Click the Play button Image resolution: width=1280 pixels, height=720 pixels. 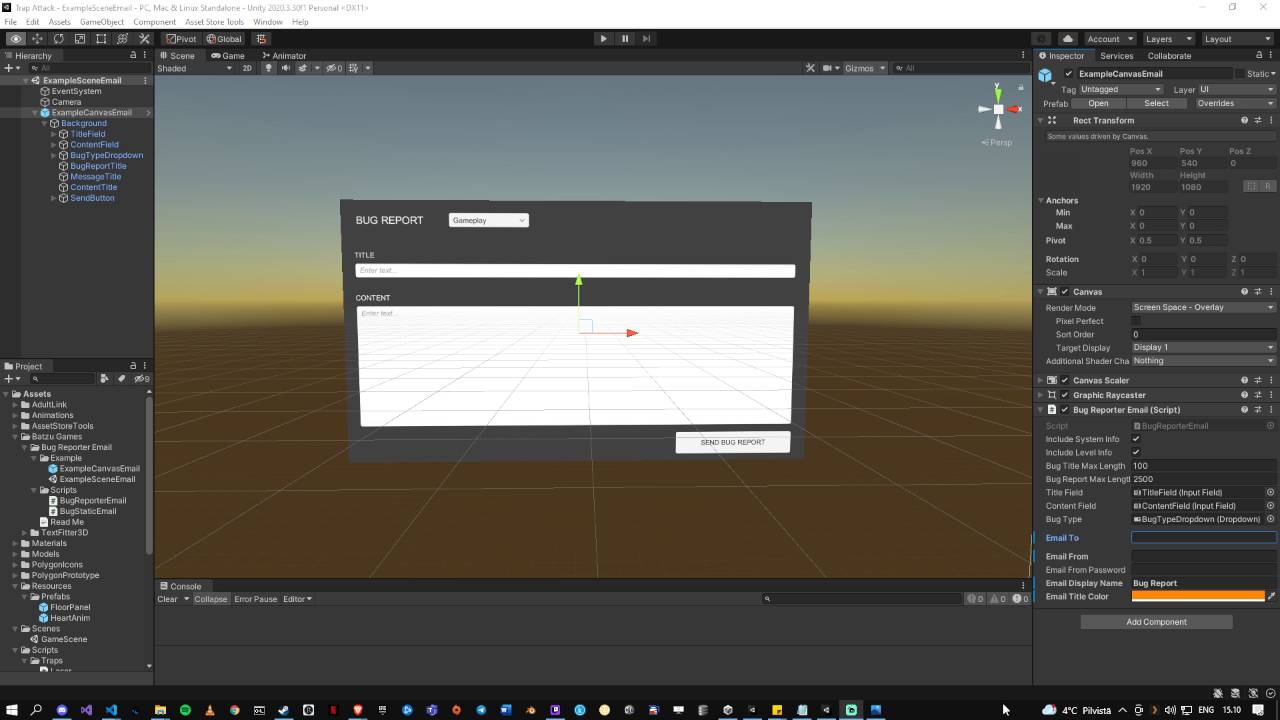[x=603, y=39]
